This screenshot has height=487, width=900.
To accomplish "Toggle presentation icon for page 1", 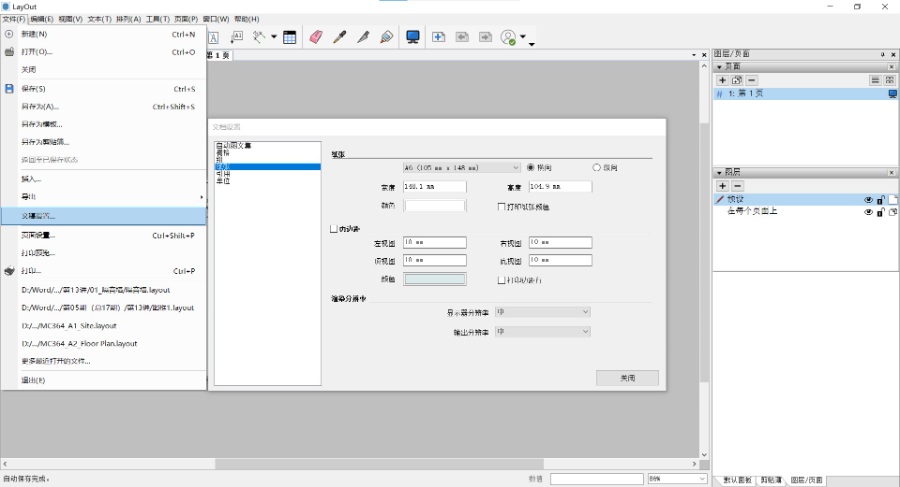I will 893,94.
